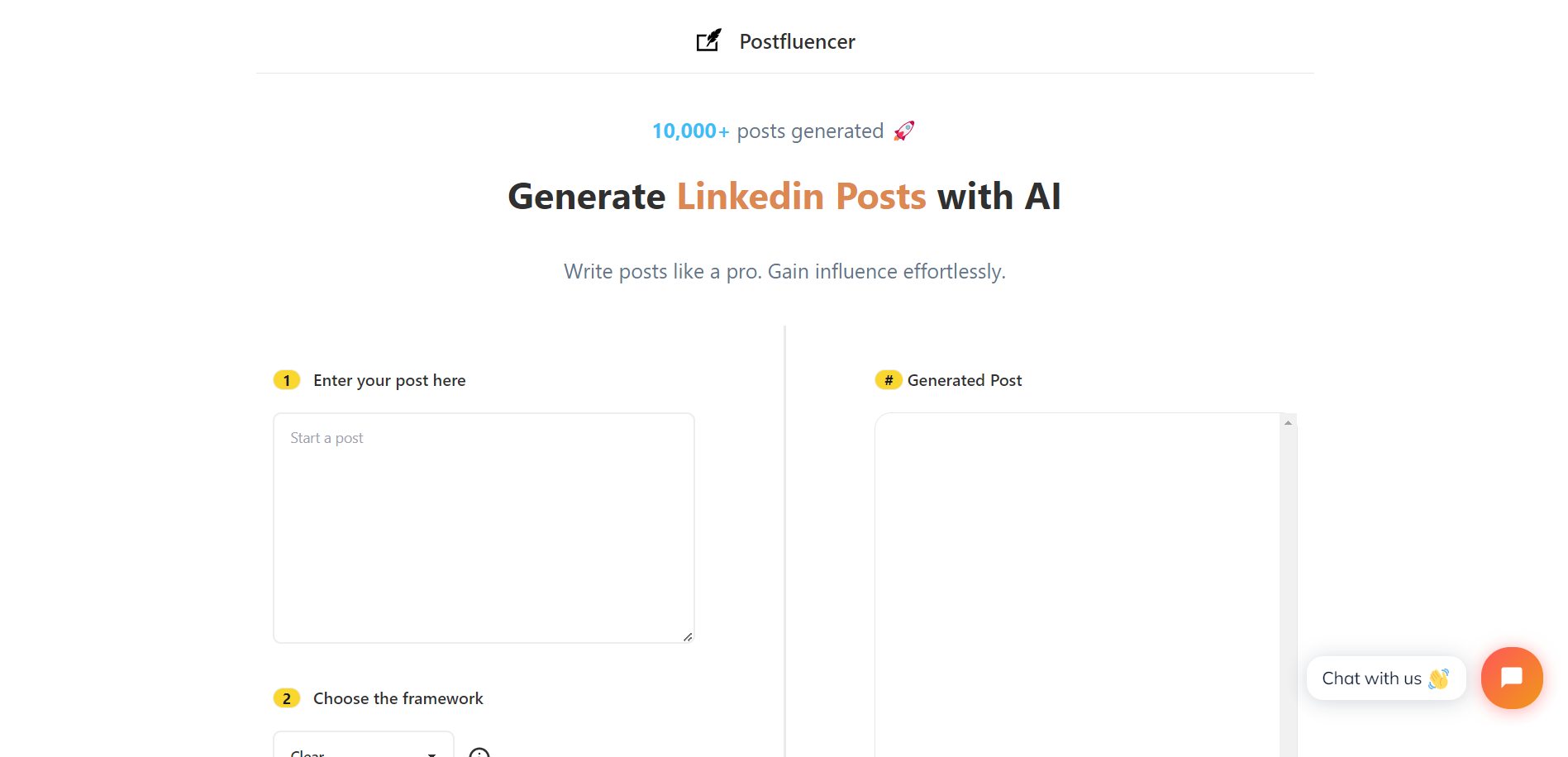The height and width of the screenshot is (757, 1568).
Task: Click the Choose the framework label
Action: pos(398,697)
